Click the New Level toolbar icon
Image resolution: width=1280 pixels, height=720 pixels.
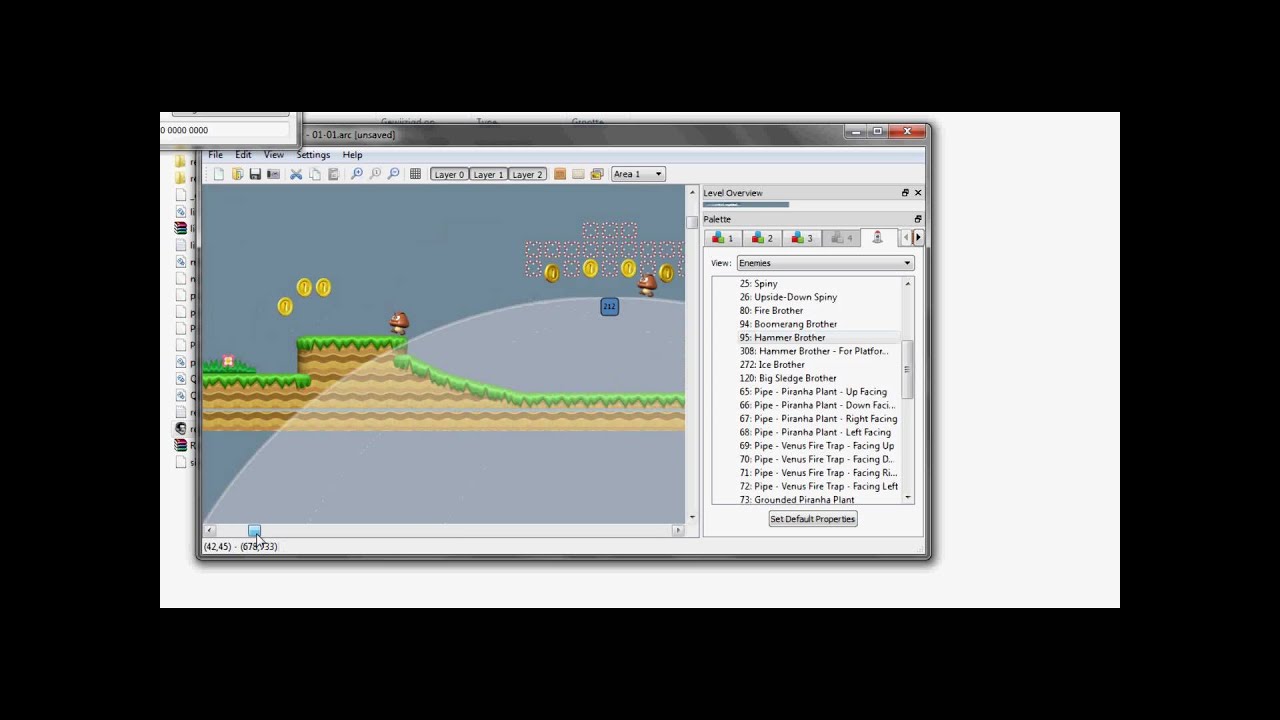coord(219,174)
